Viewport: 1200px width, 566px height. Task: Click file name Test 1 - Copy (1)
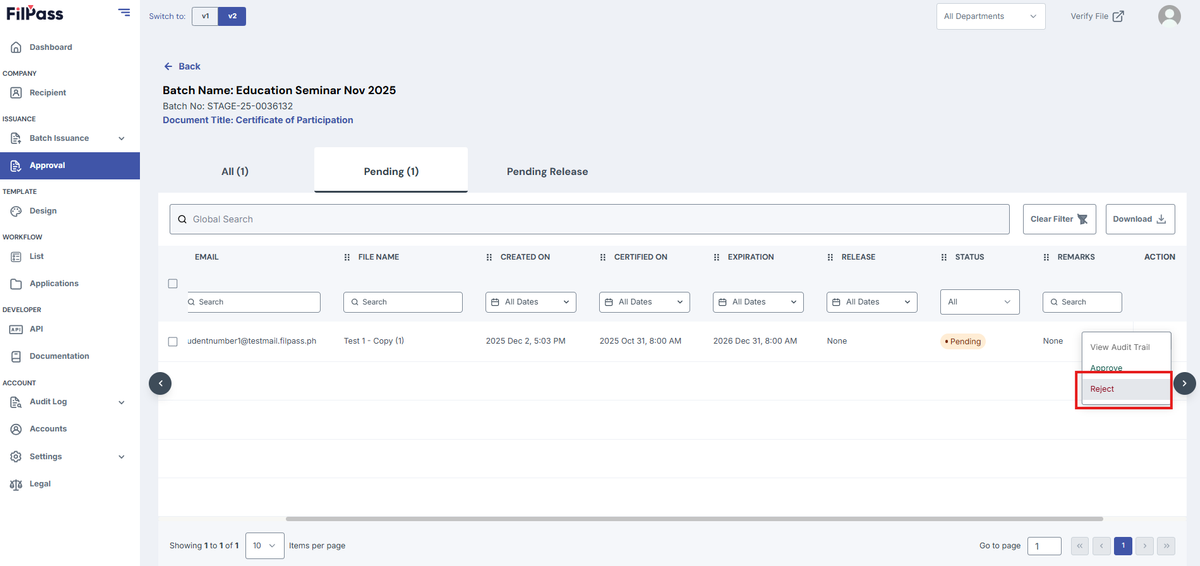pos(374,341)
